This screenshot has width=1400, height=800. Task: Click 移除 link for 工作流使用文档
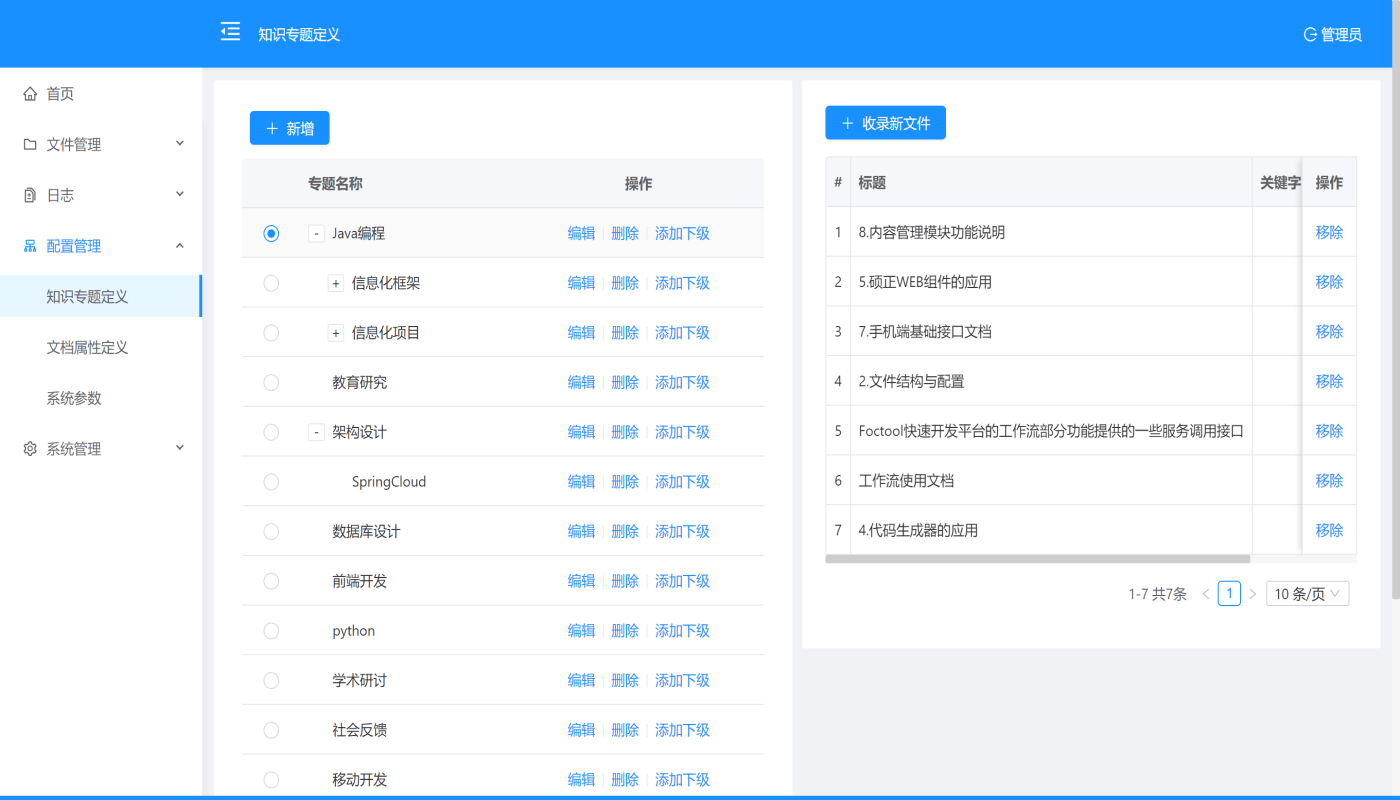(x=1329, y=480)
